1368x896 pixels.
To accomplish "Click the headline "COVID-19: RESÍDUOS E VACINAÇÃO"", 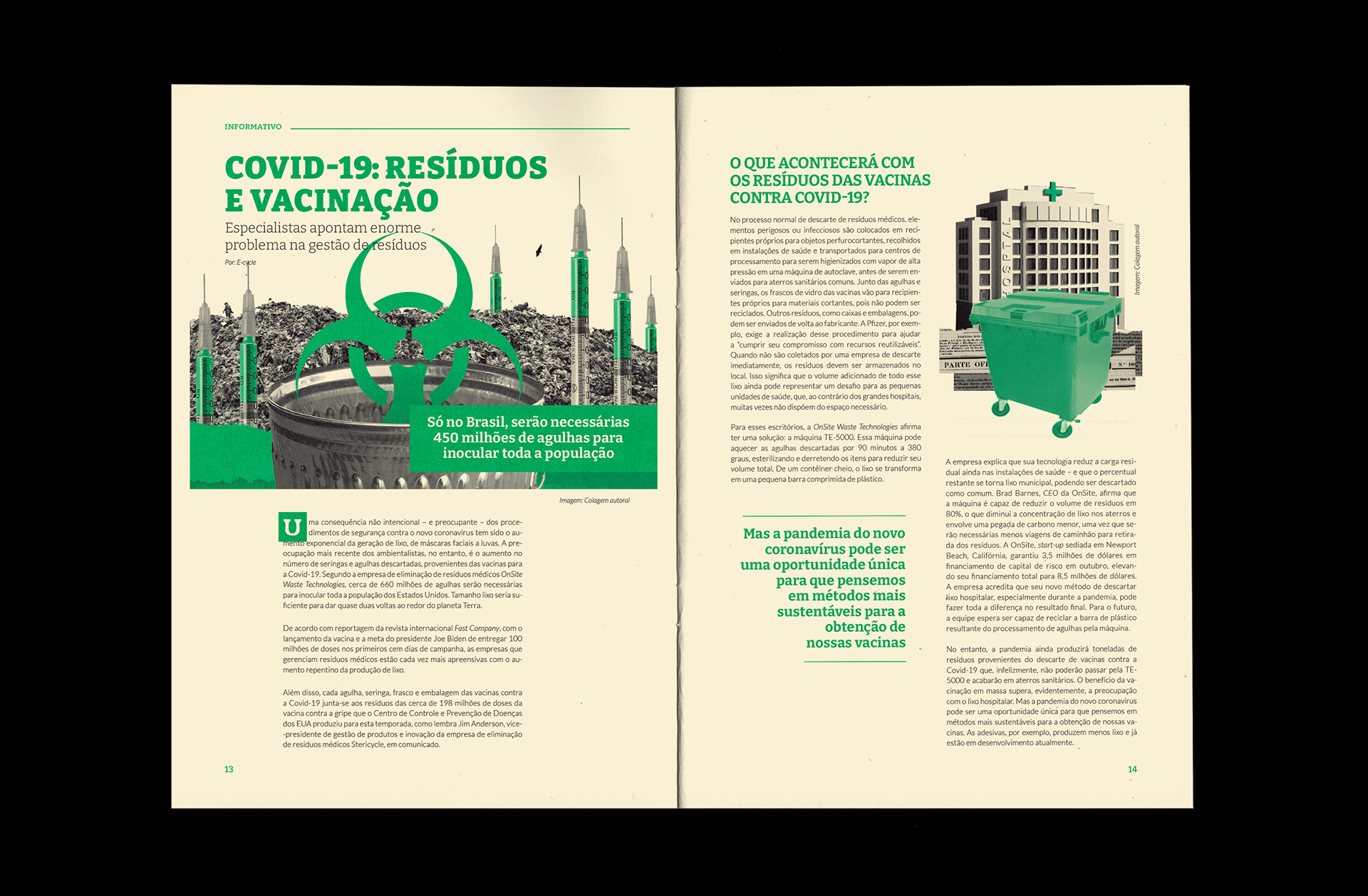I will tap(385, 184).
